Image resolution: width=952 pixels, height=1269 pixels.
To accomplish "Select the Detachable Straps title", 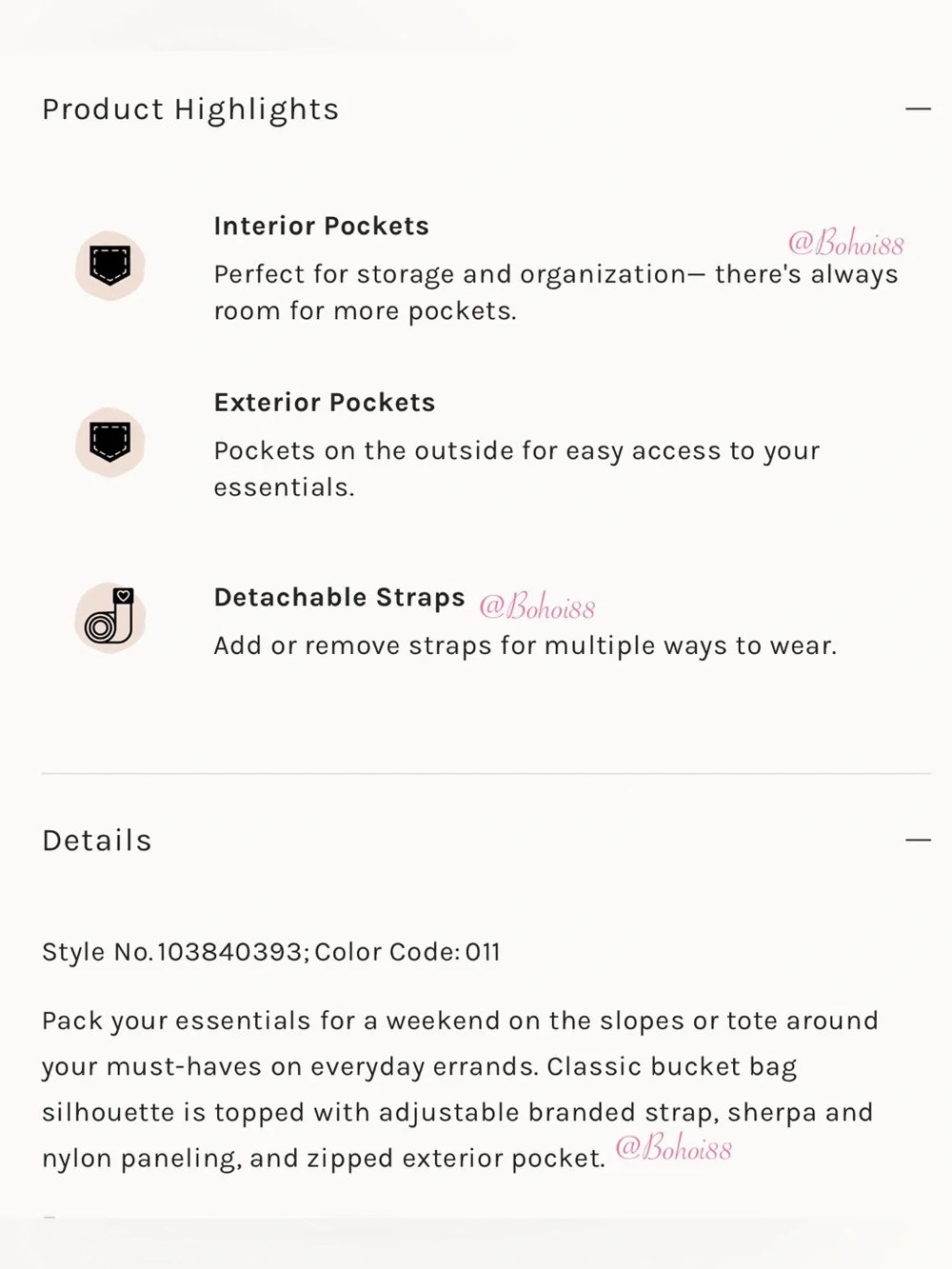I will click(x=340, y=598).
